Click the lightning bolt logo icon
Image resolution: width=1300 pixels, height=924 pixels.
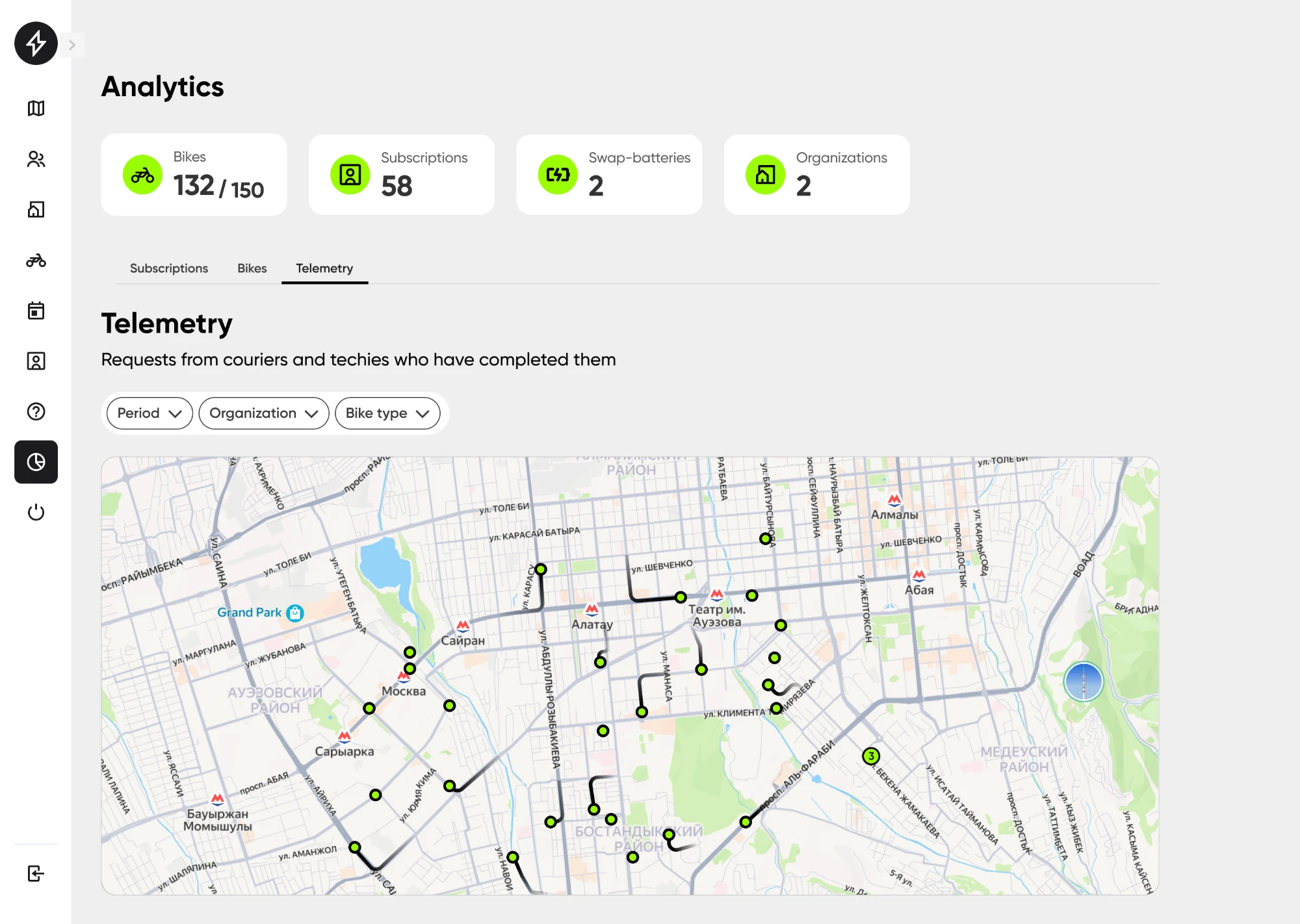click(36, 44)
